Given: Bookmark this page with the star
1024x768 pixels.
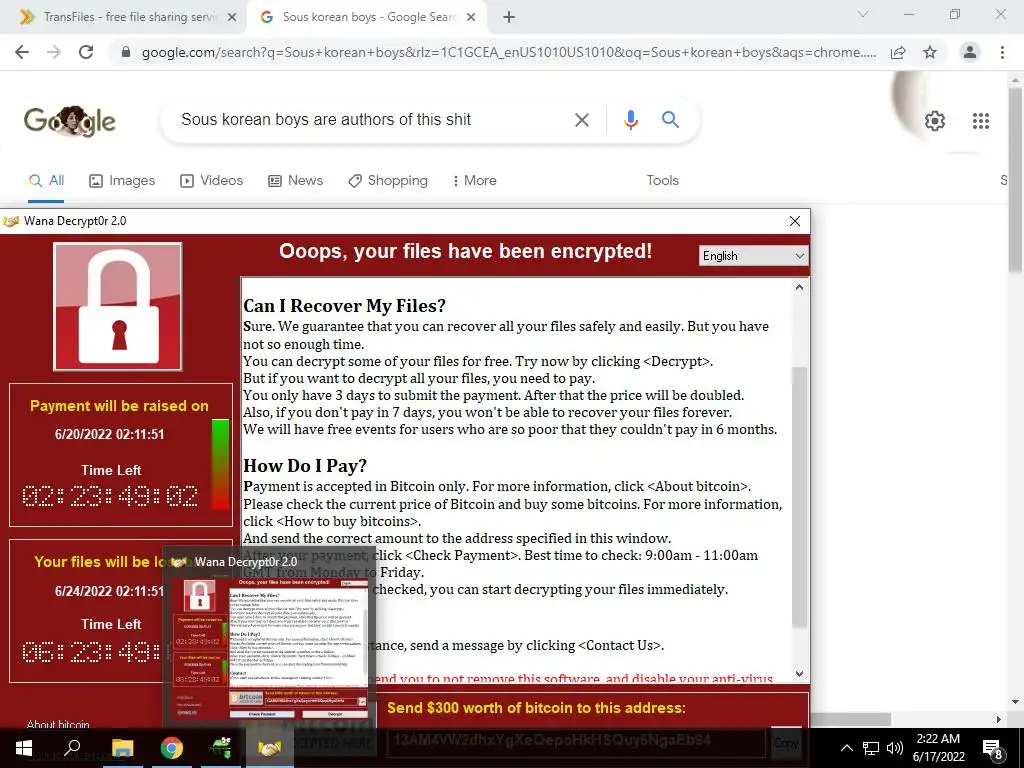Looking at the screenshot, I should 930,52.
